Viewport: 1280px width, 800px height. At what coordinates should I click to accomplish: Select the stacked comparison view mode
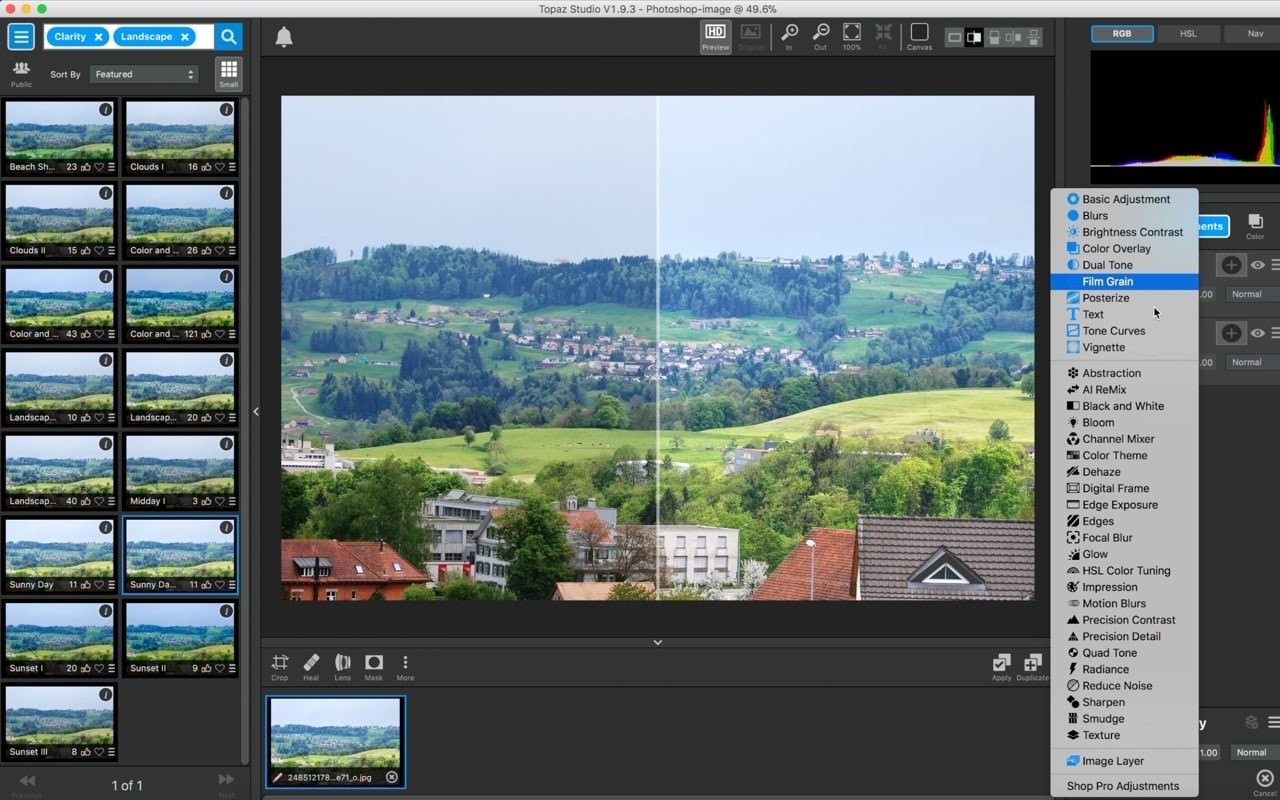[1032, 38]
